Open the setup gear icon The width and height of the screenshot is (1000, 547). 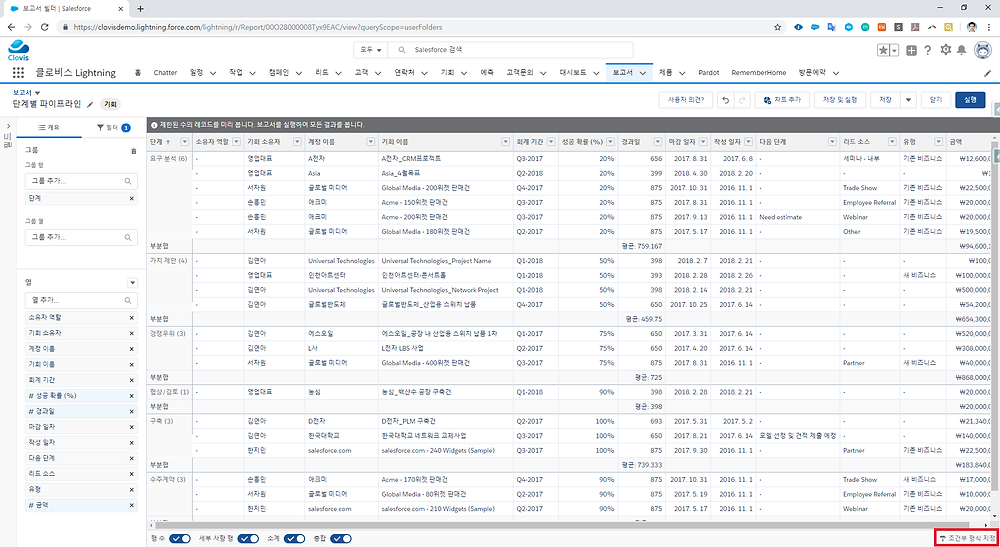pos(945,50)
